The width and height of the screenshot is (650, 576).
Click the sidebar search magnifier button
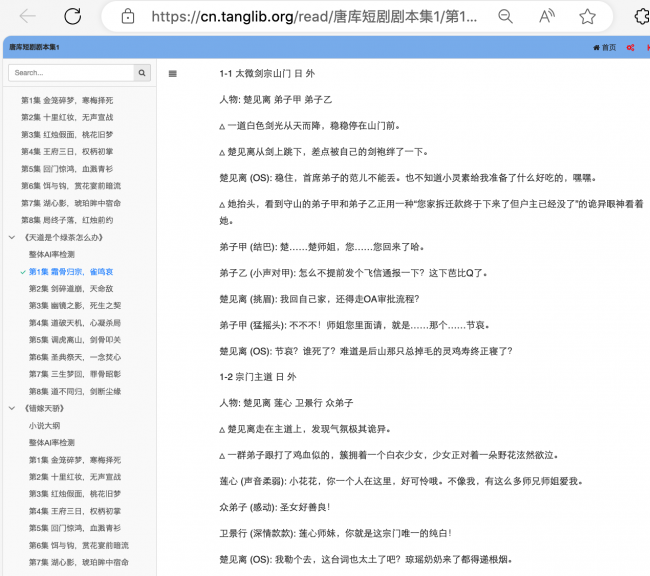pyautogui.click(x=142, y=73)
